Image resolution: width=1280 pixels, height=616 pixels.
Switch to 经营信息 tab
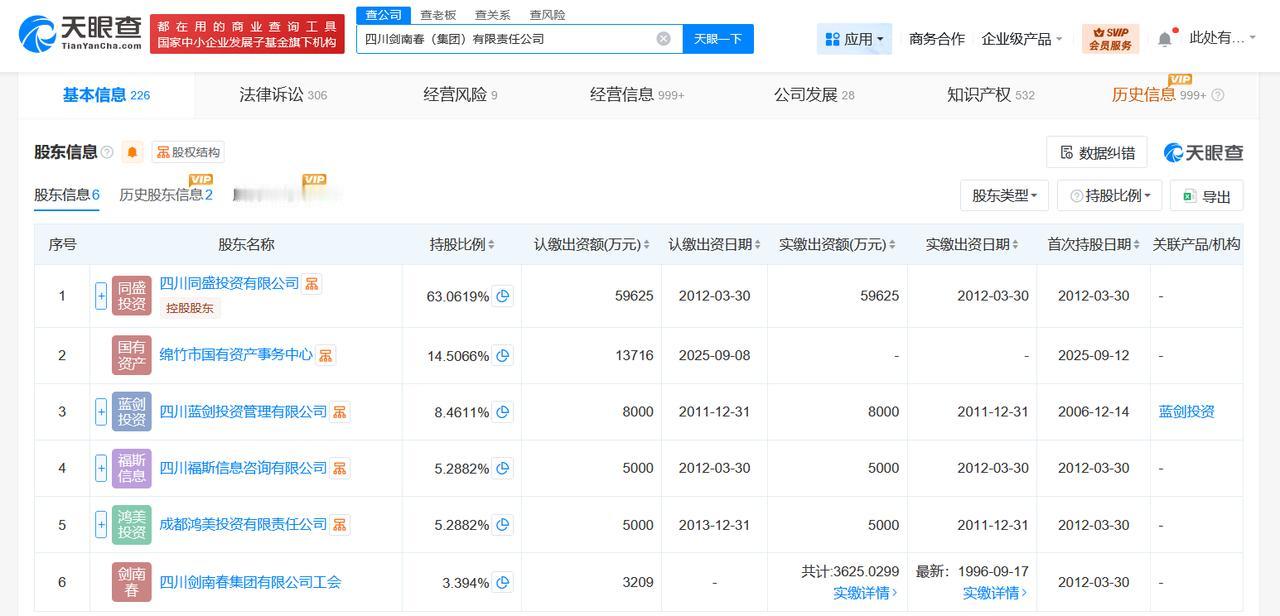(x=637, y=95)
